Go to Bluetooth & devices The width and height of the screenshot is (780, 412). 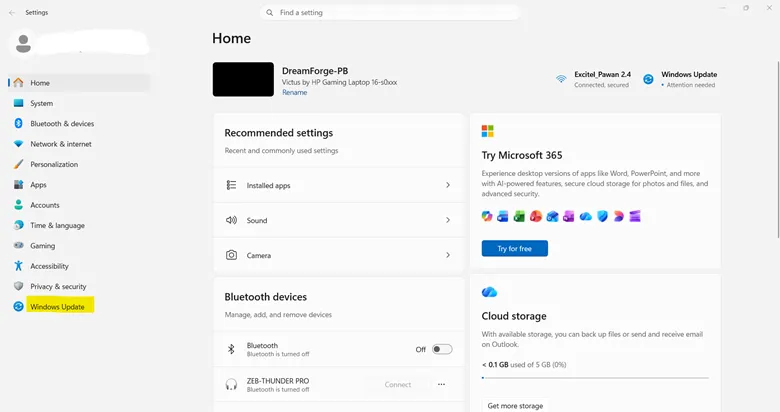tap(79, 123)
